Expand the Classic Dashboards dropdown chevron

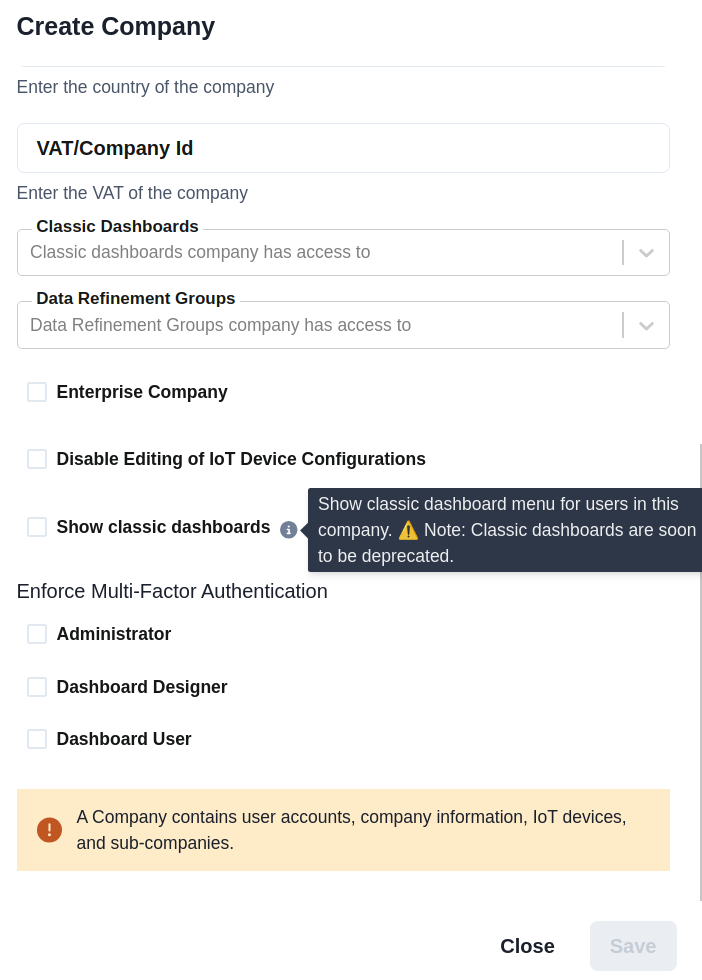pos(646,252)
